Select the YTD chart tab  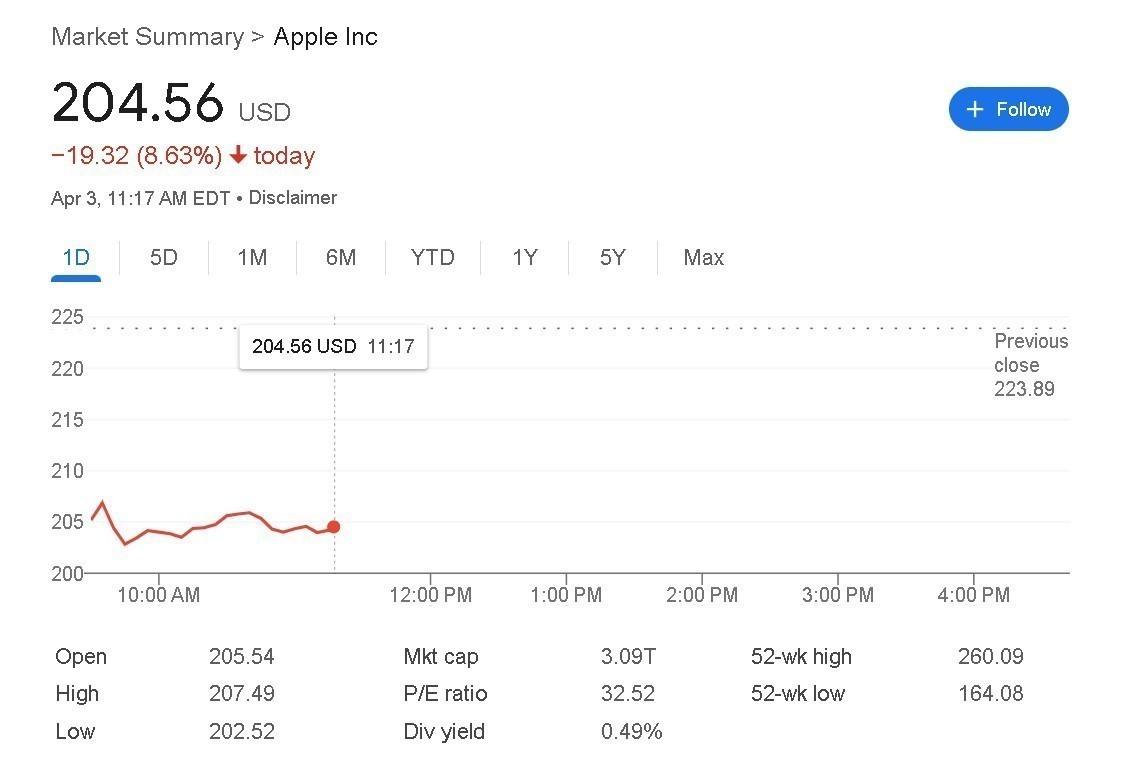(432, 258)
